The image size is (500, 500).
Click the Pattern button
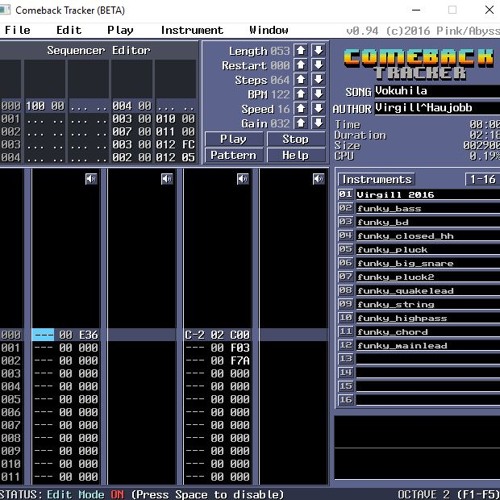tap(234, 155)
